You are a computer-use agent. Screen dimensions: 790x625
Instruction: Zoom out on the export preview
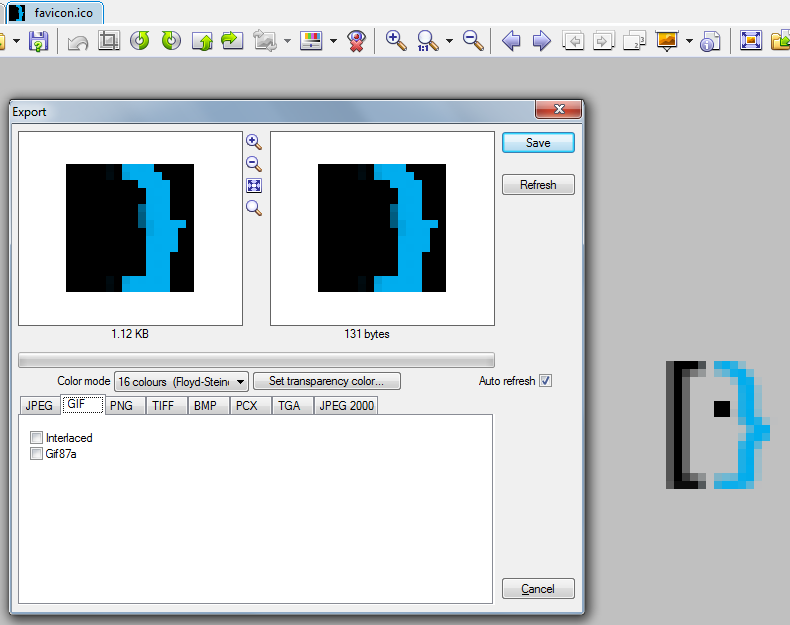[254, 164]
